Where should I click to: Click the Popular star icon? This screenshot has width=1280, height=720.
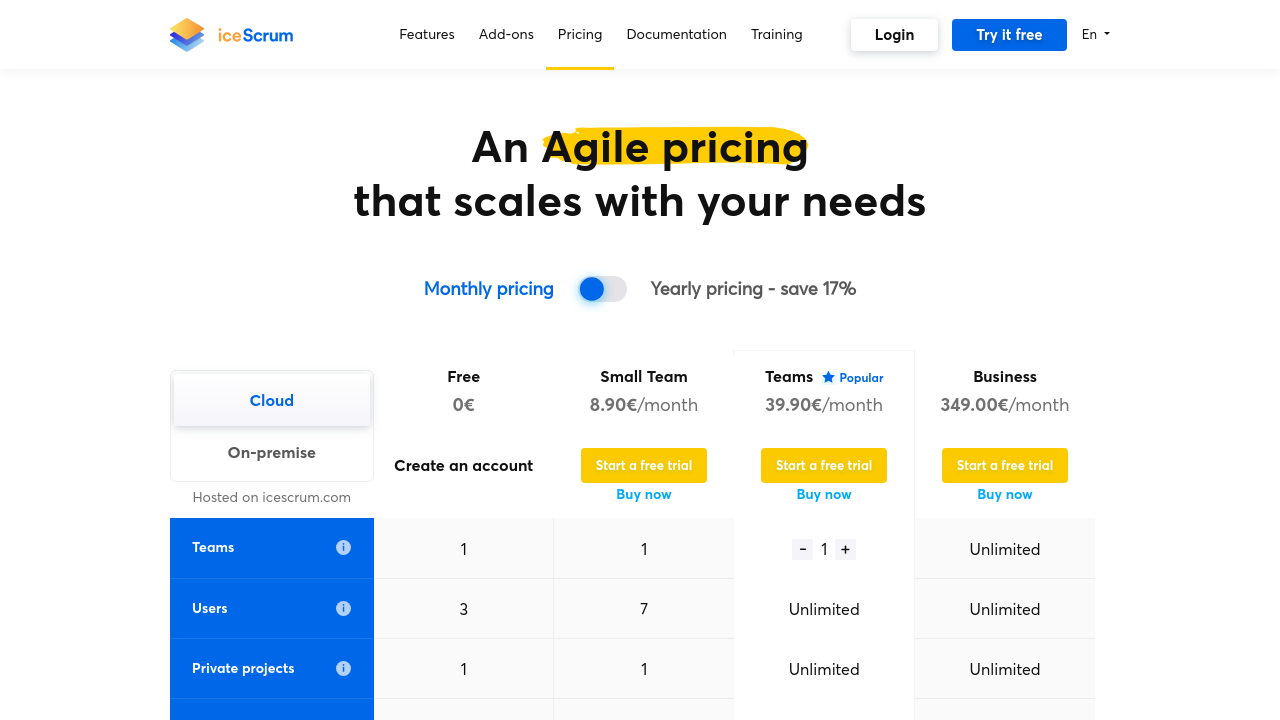pos(828,377)
